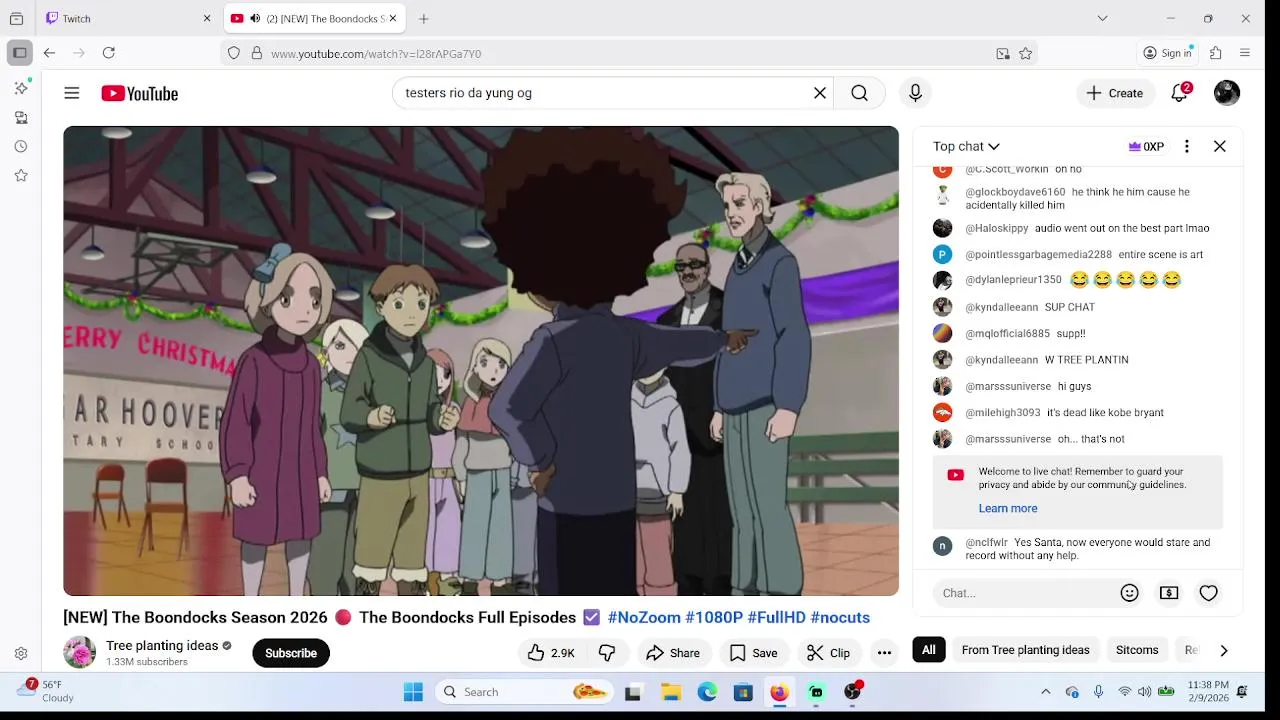
Task: Reload the page in Firefox
Action: (109, 53)
